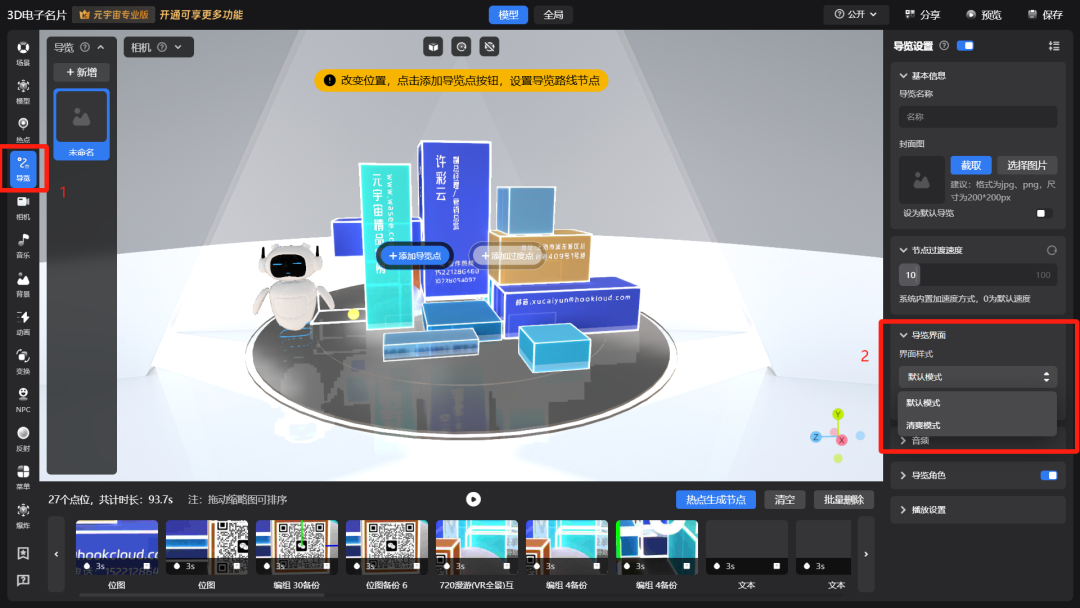The image size is (1080, 608).
Task: Open the 场景 scene panel in sidebar
Action: [23, 53]
